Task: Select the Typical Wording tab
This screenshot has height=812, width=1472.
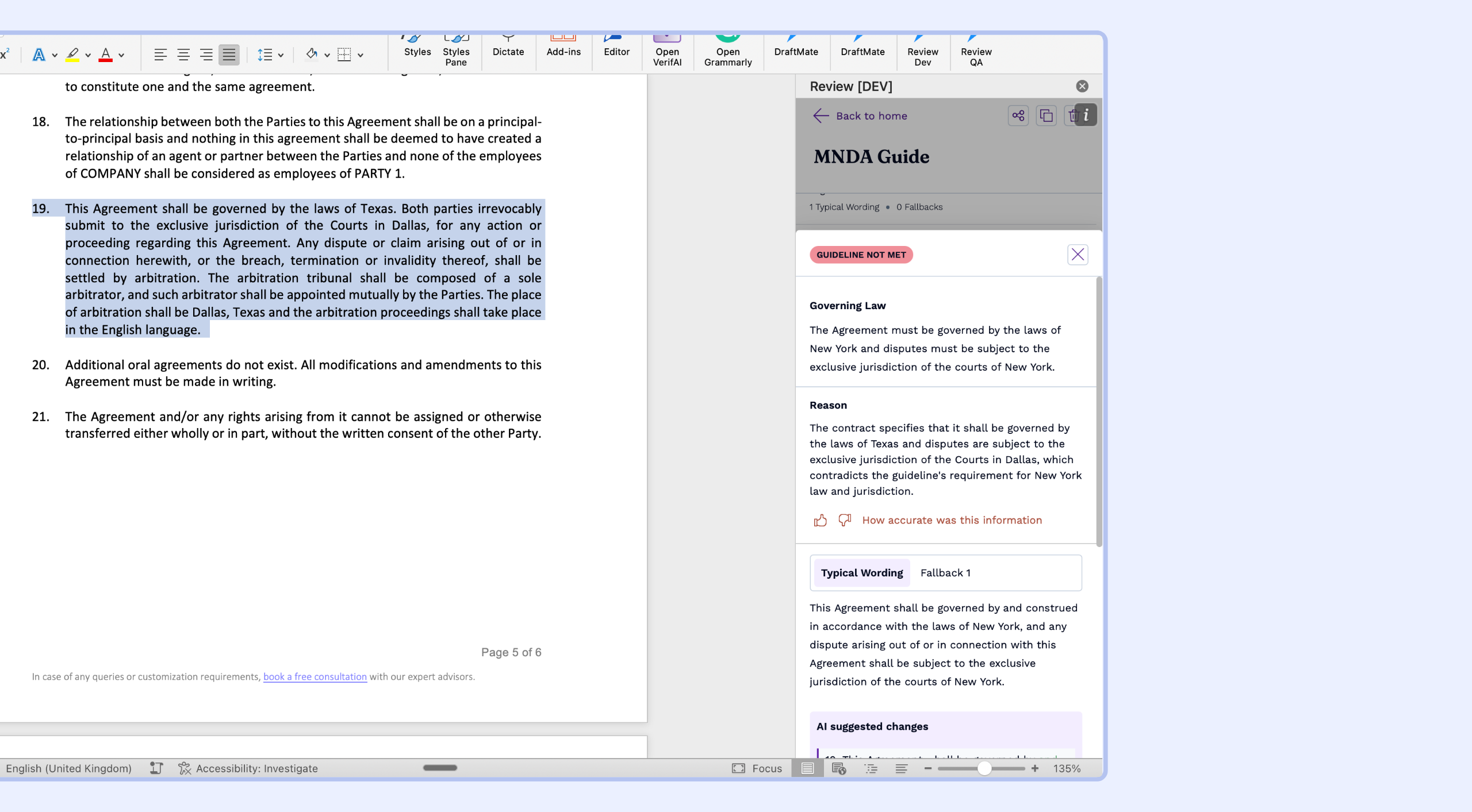Action: [x=861, y=573]
